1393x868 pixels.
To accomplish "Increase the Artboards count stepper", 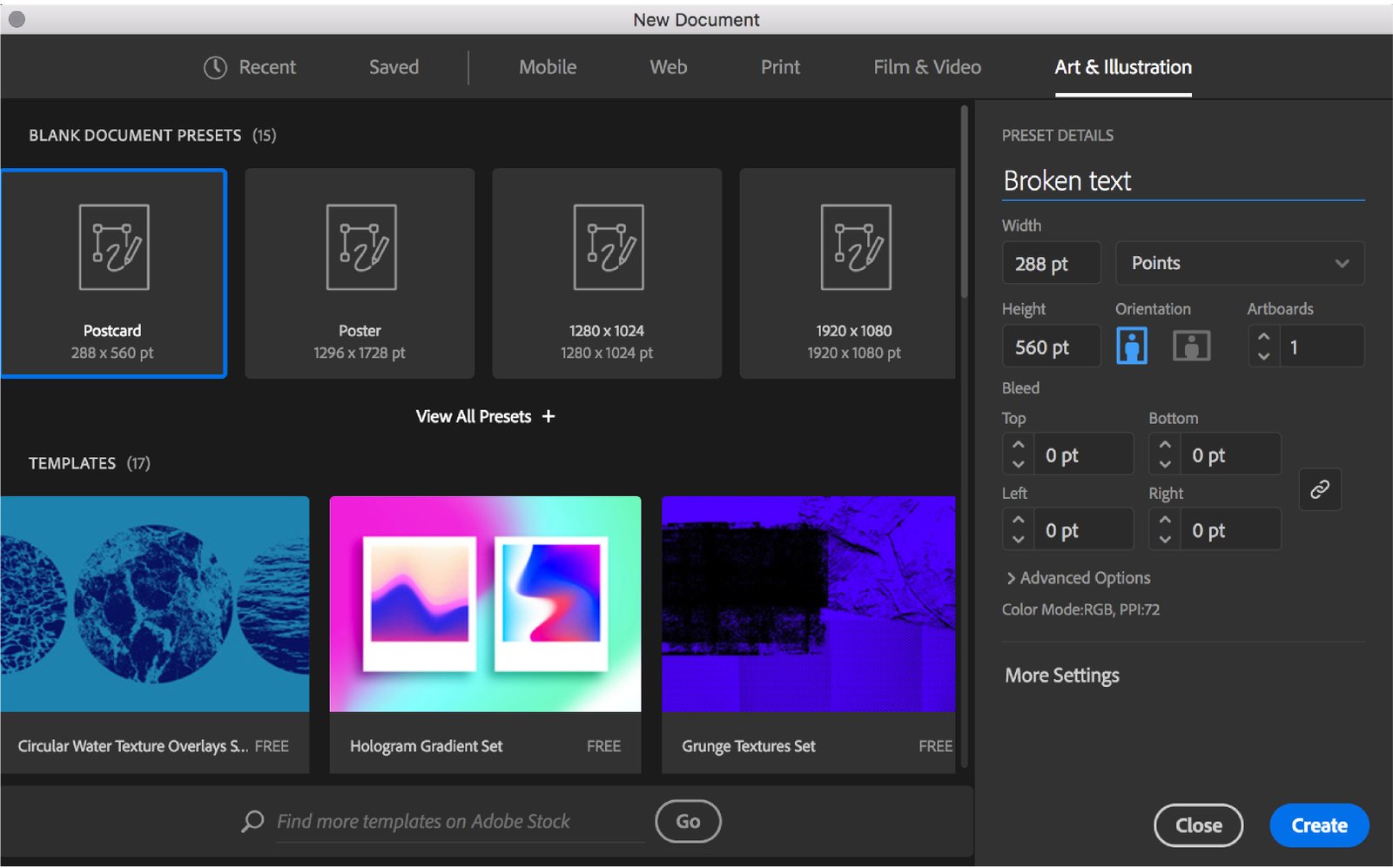I will 1264,336.
